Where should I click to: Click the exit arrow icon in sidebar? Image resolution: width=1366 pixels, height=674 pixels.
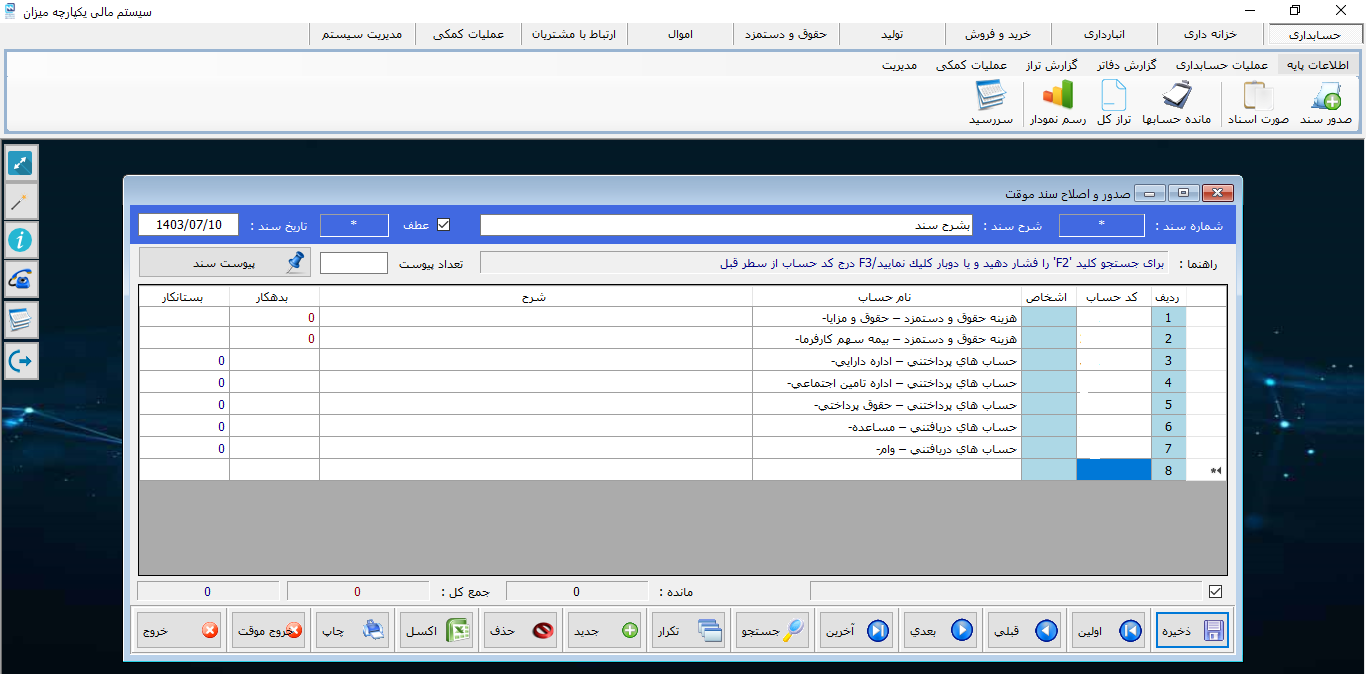pyautogui.click(x=20, y=361)
